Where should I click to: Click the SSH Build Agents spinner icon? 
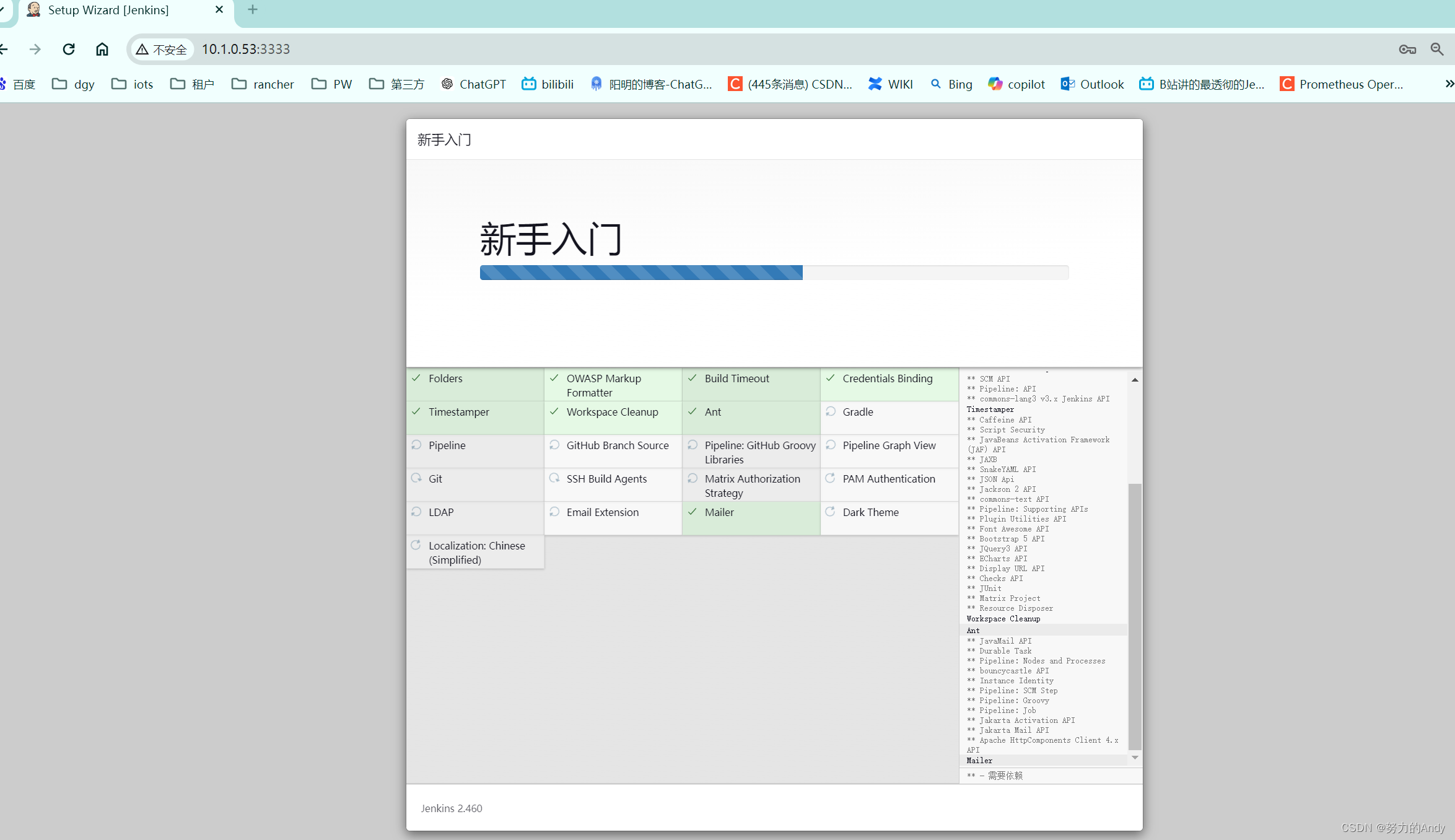pyautogui.click(x=554, y=478)
